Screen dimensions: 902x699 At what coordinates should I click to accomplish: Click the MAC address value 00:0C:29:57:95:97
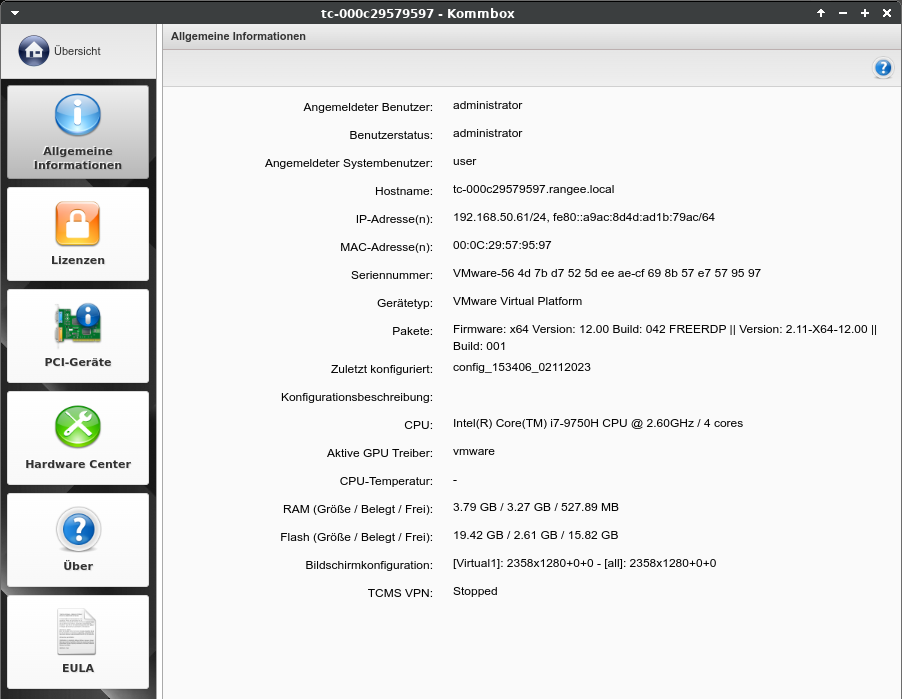coord(502,245)
